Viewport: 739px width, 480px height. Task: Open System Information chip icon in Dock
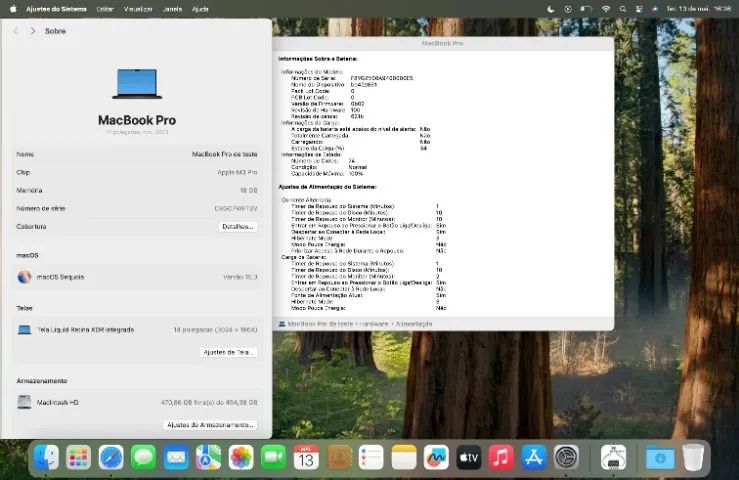pyautogui.click(x=613, y=457)
